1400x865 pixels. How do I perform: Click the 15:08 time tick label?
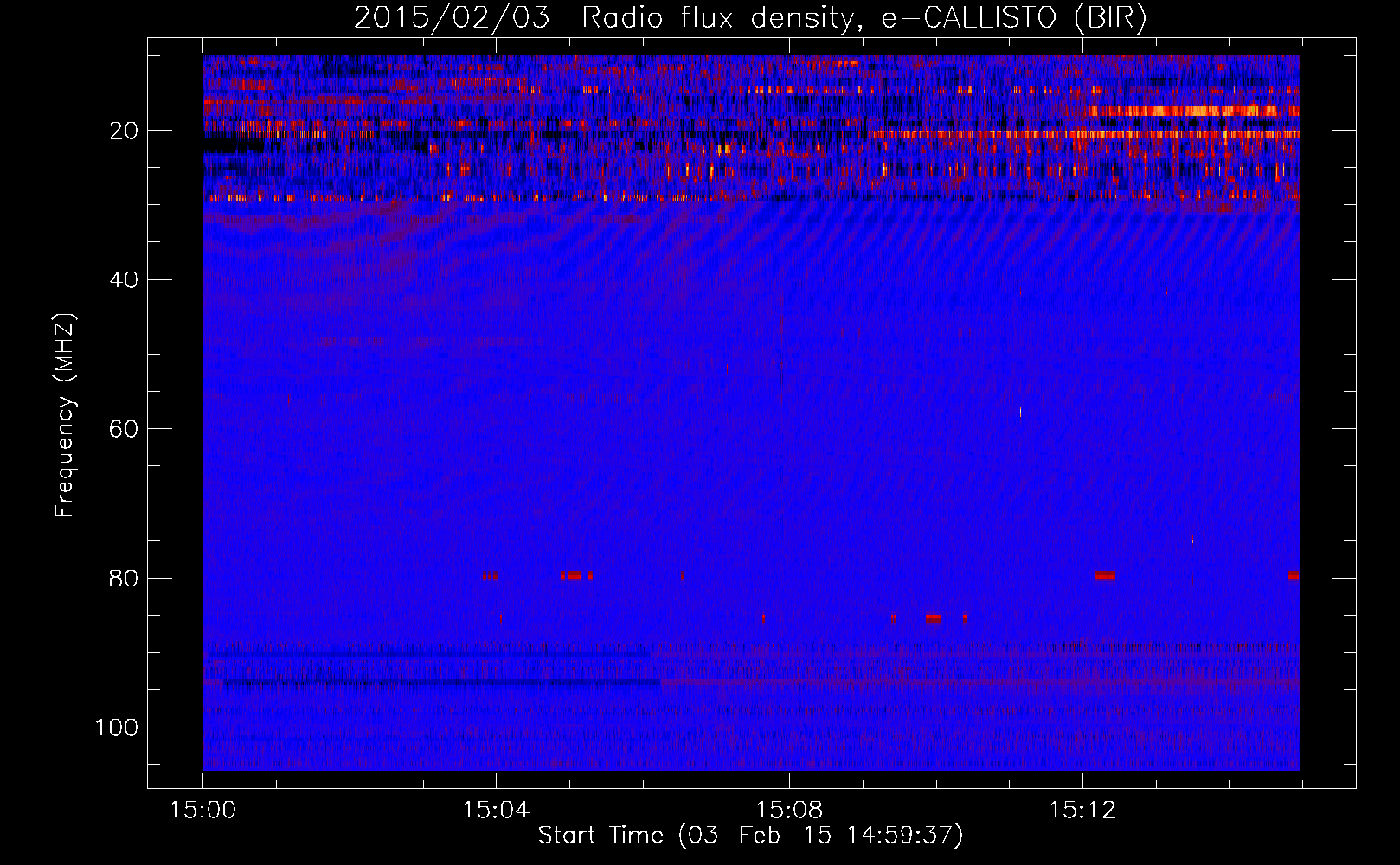[x=788, y=811]
